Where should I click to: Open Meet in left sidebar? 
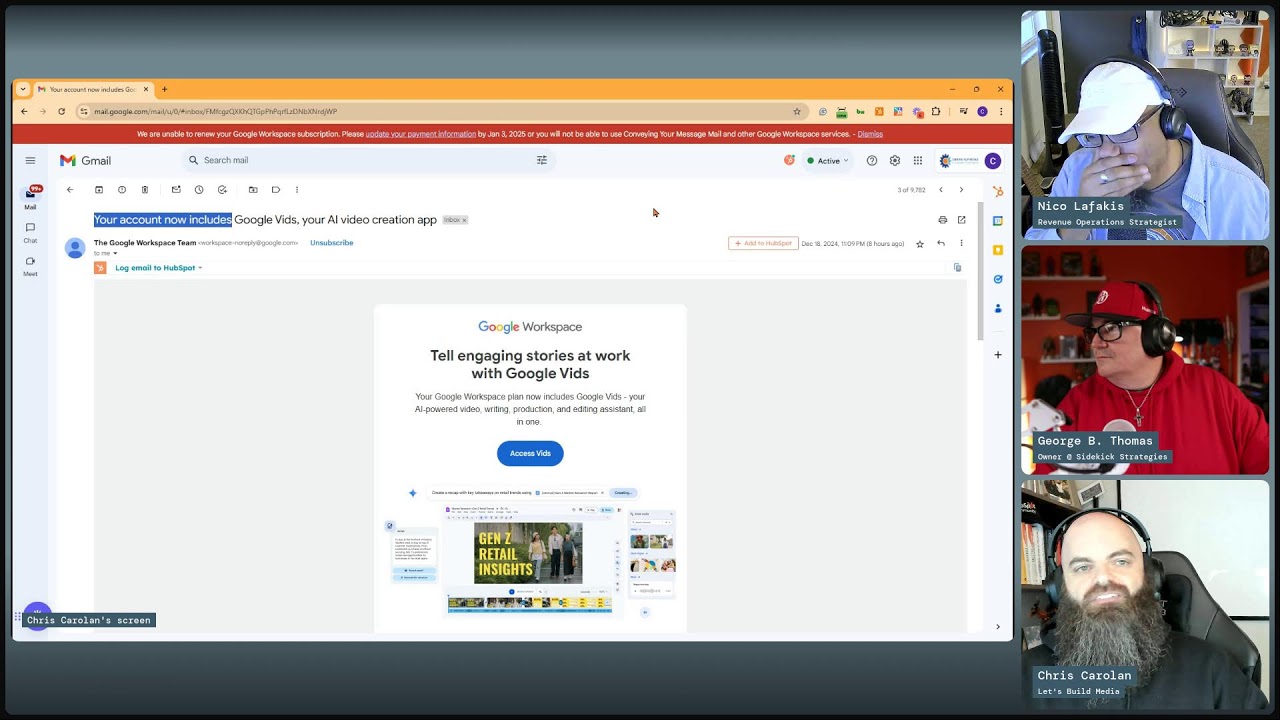click(x=30, y=266)
